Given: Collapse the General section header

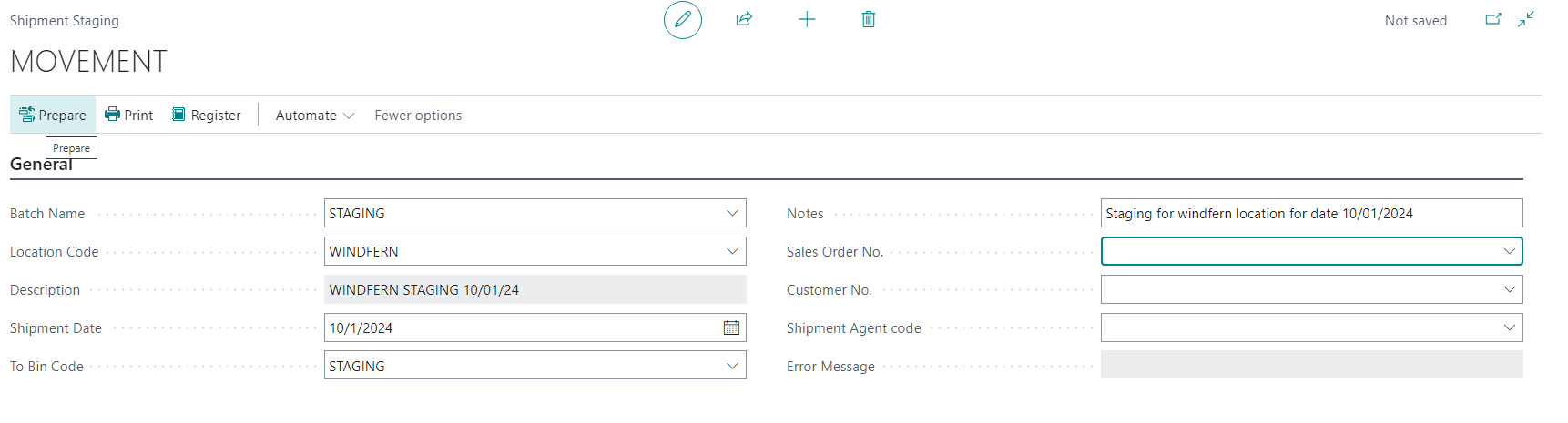Looking at the screenshot, I should point(41,165).
